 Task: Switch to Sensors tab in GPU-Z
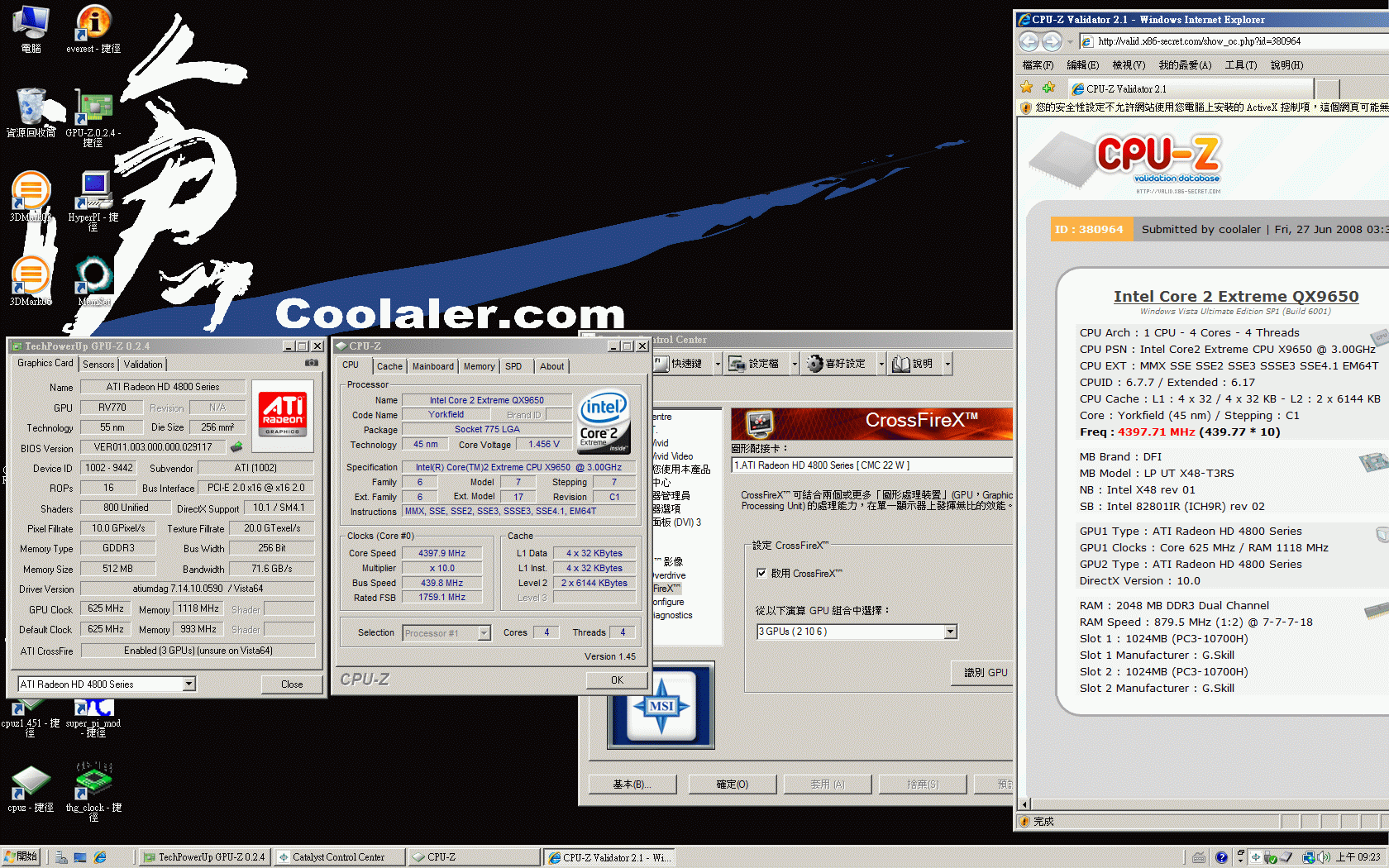click(x=98, y=365)
